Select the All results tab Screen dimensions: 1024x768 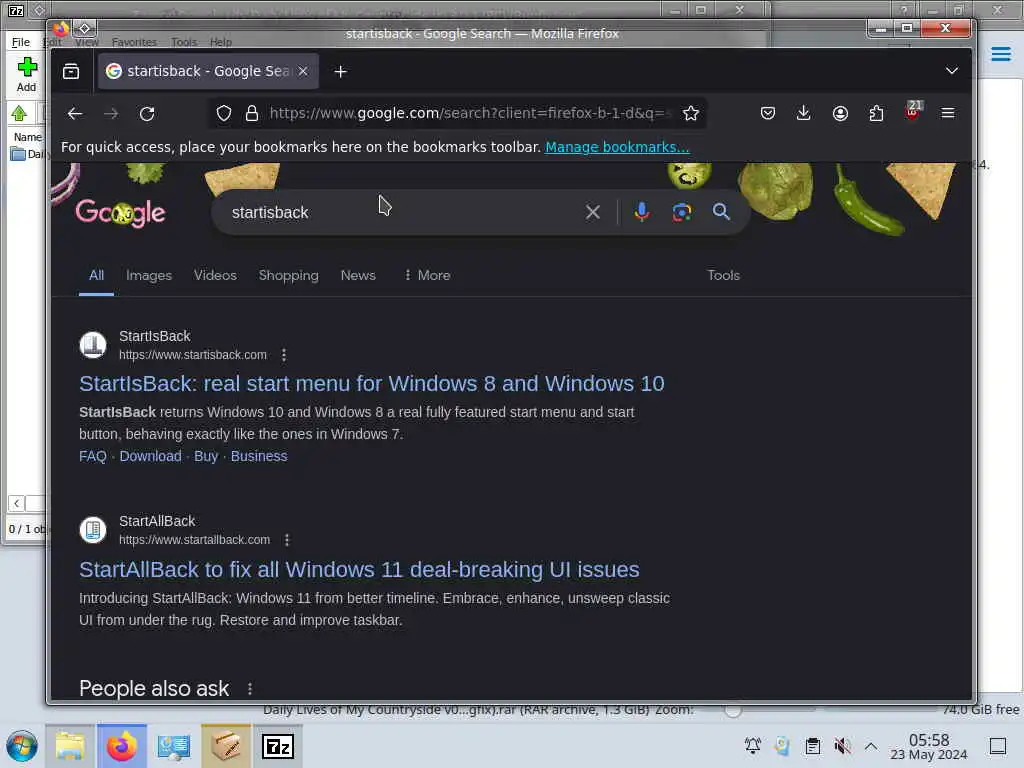pos(96,276)
